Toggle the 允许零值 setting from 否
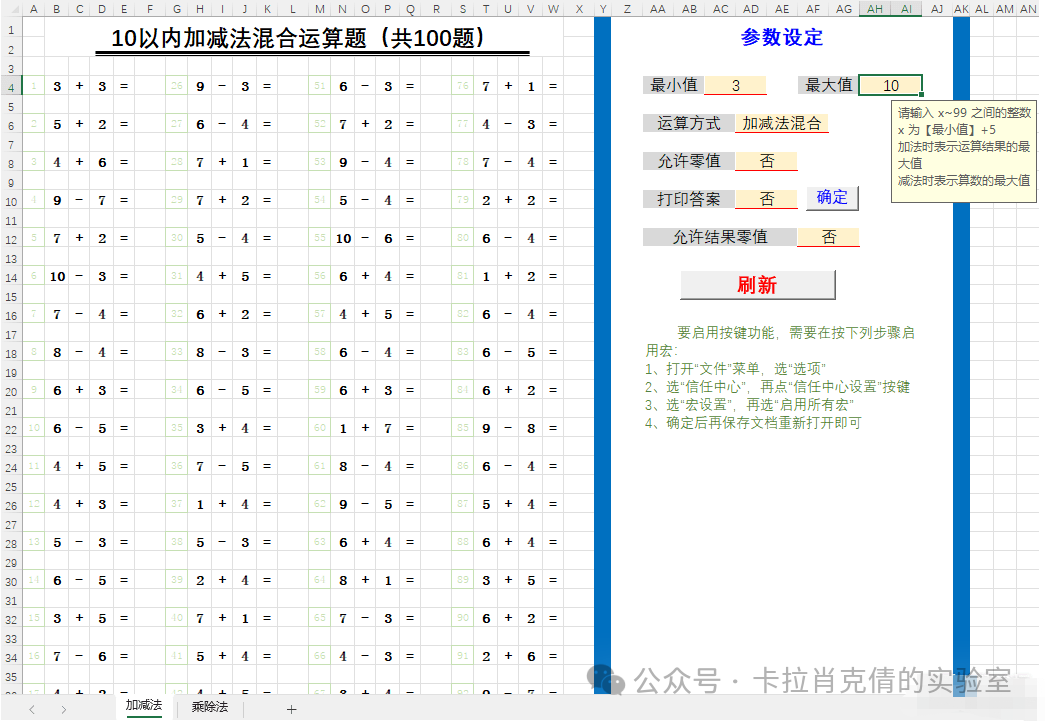 click(766, 160)
